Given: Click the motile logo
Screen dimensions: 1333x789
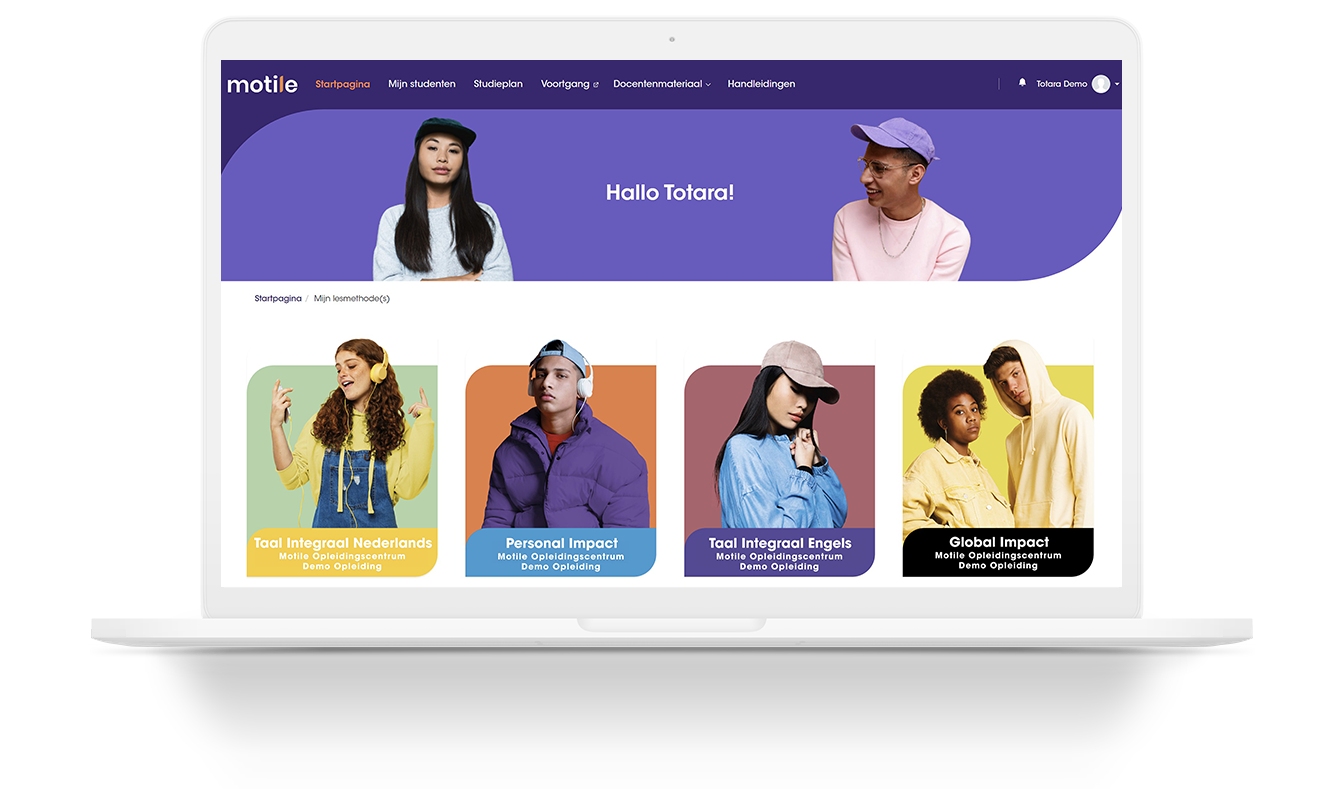Looking at the screenshot, I should (262, 85).
